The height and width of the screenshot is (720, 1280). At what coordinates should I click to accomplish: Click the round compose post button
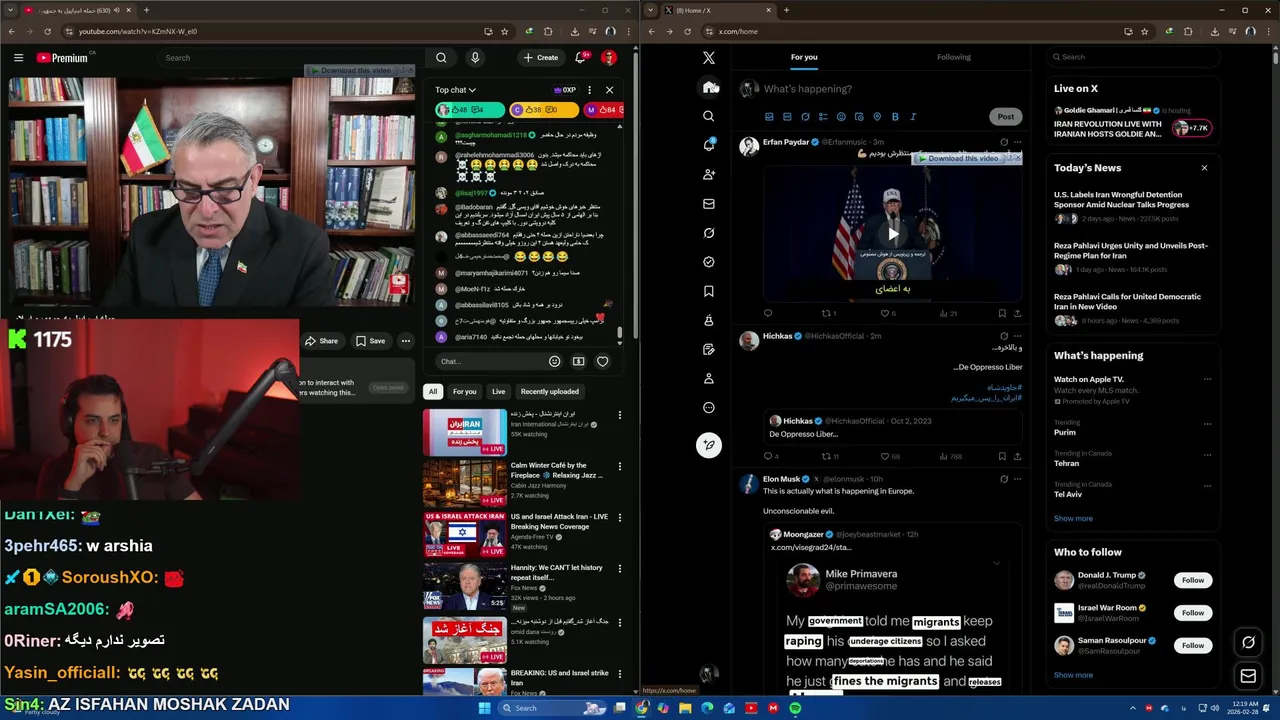tap(709, 445)
